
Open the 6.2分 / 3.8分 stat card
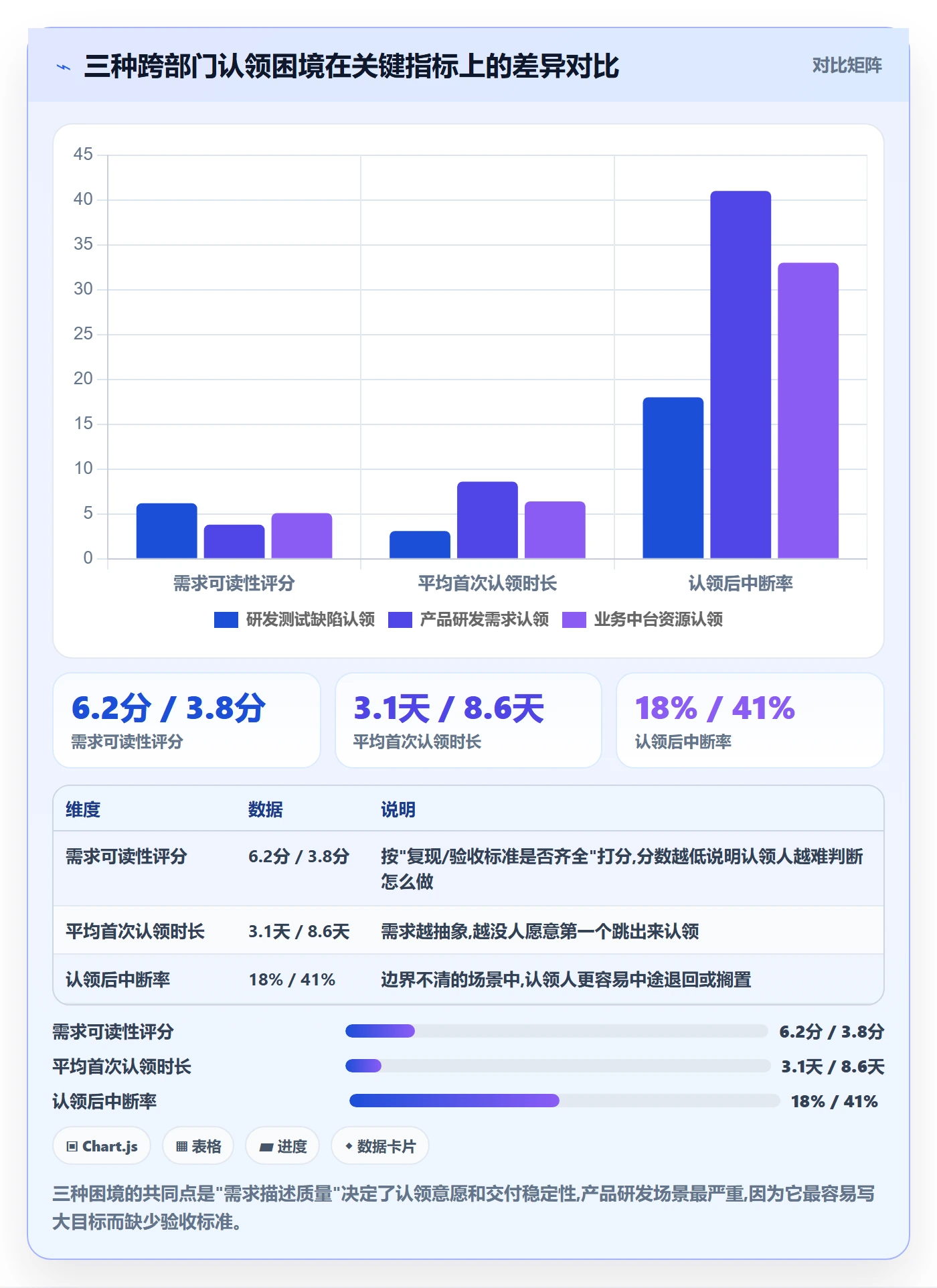[x=187, y=720]
